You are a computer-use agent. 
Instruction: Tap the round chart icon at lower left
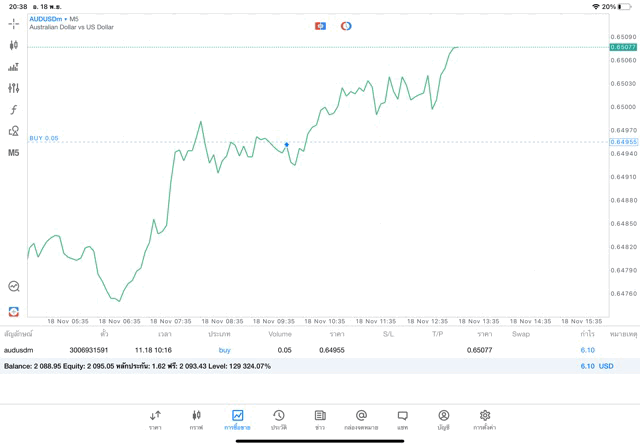point(14,287)
